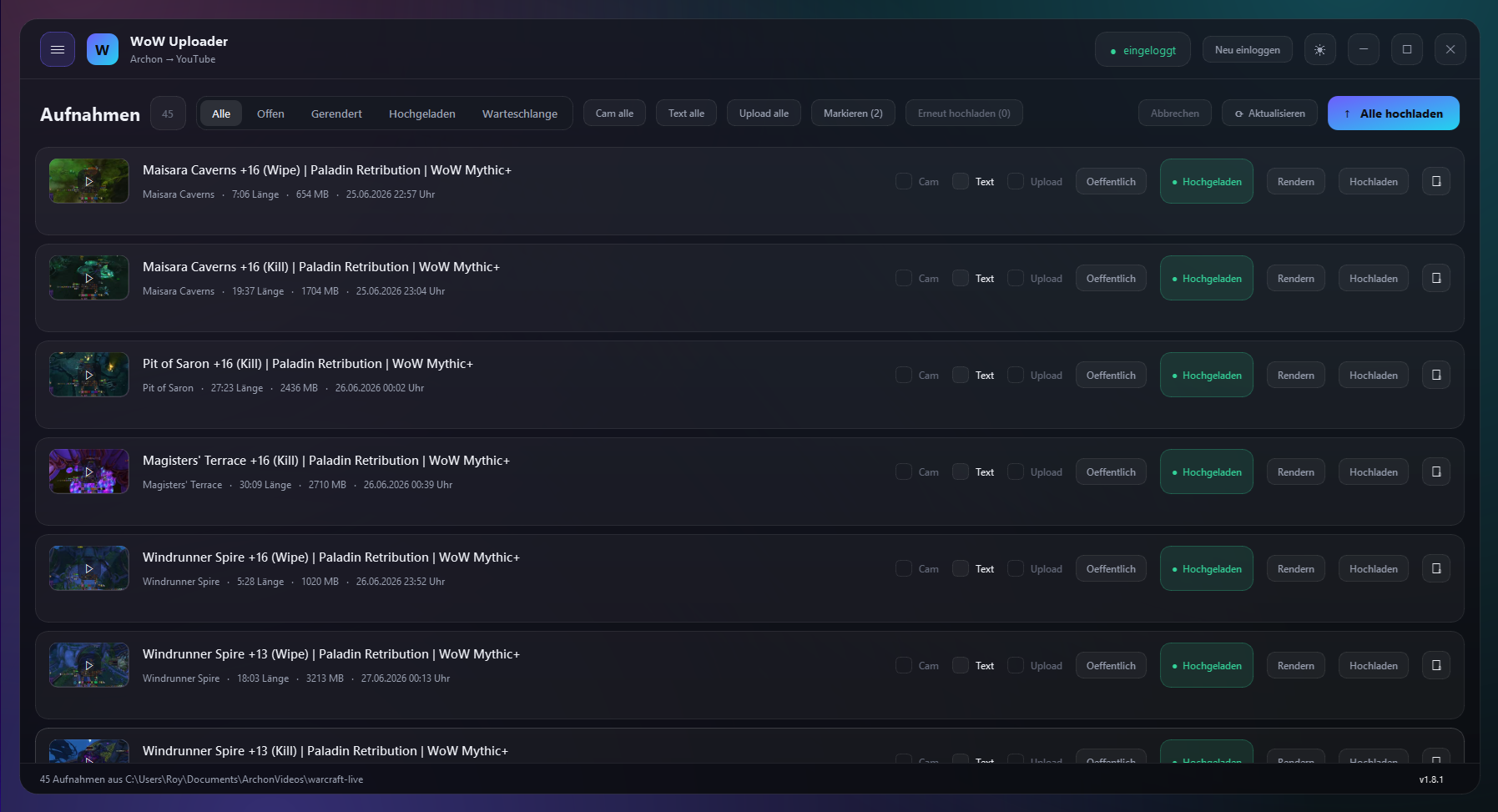Click Rendern for Magisters' Terrace

tap(1296, 472)
